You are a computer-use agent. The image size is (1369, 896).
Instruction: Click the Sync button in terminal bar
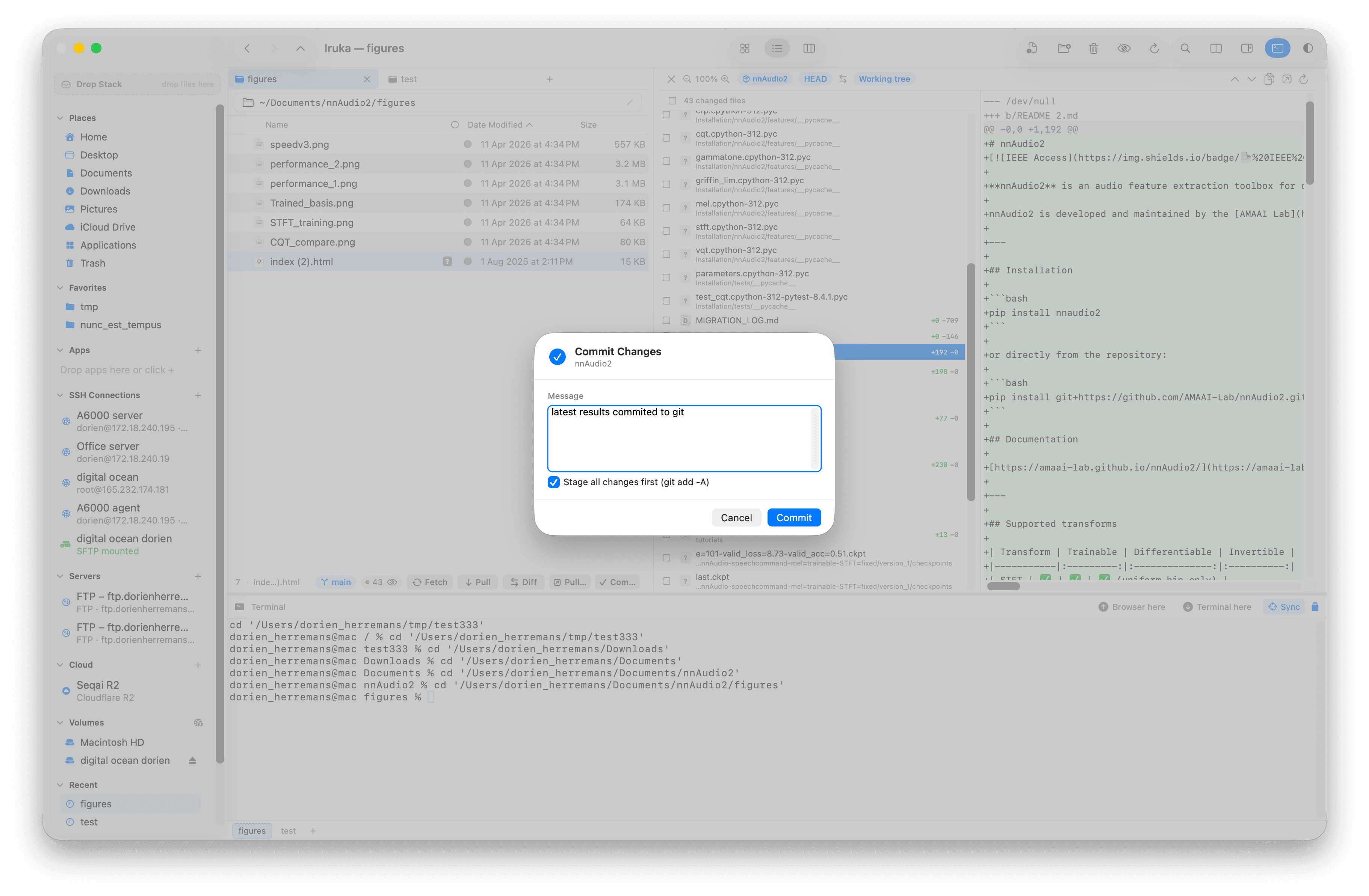tap(1284, 607)
